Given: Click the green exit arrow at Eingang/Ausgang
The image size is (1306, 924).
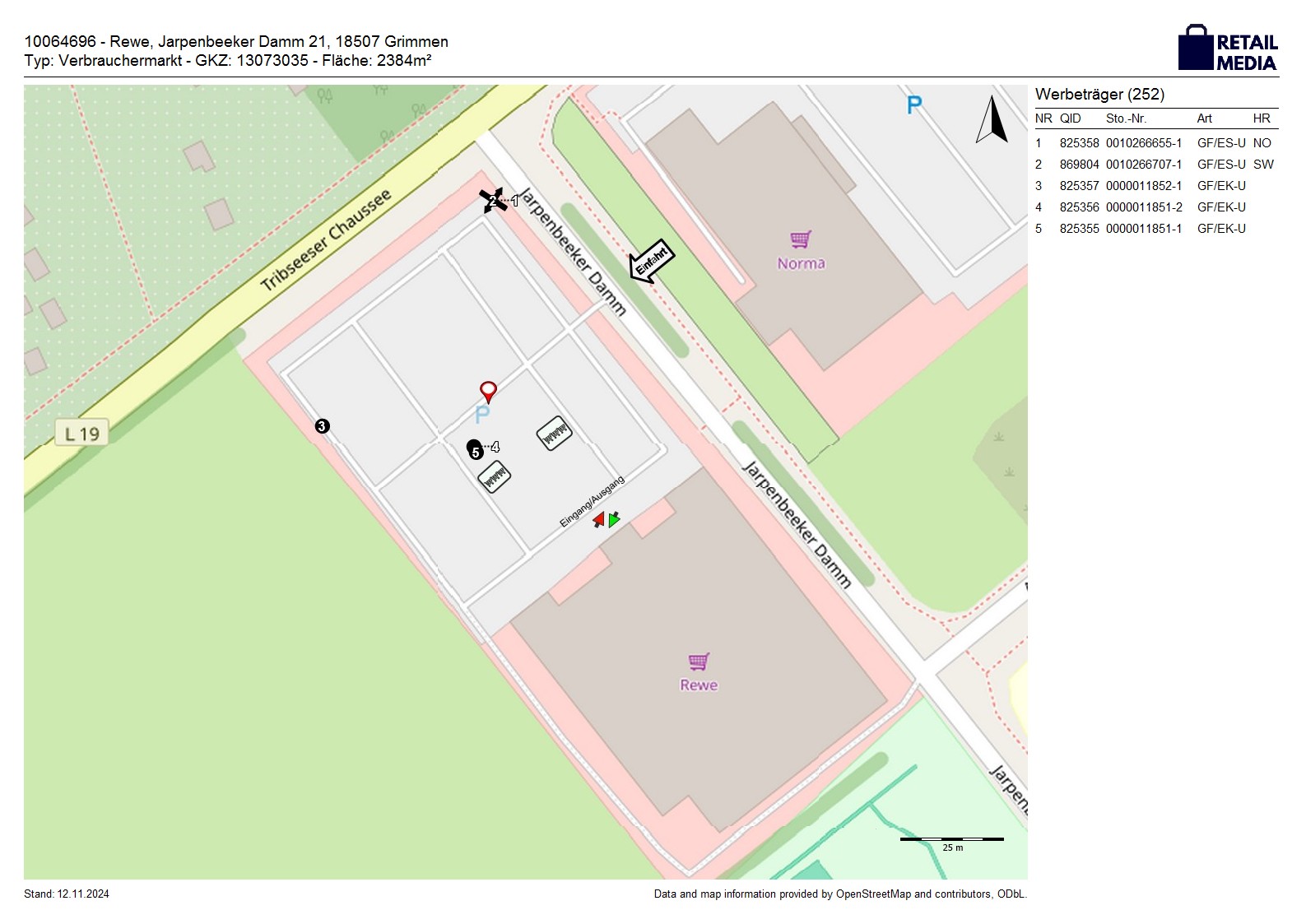Looking at the screenshot, I should [x=614, y=519].
